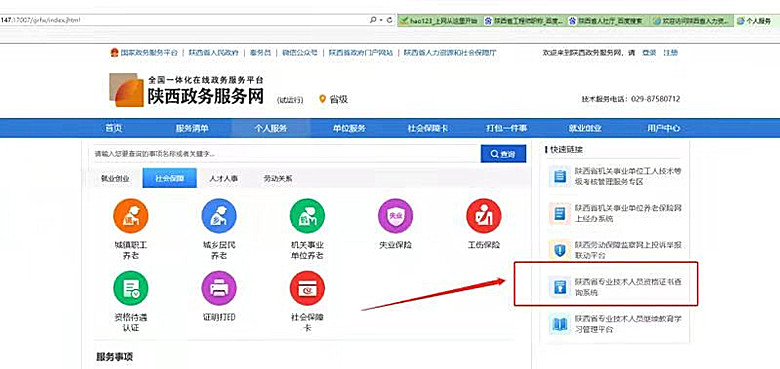Image resolution: width=780 pixels, height=369 pixels.
Task: Click the browser refresh icon
Action: coord(390,20)
